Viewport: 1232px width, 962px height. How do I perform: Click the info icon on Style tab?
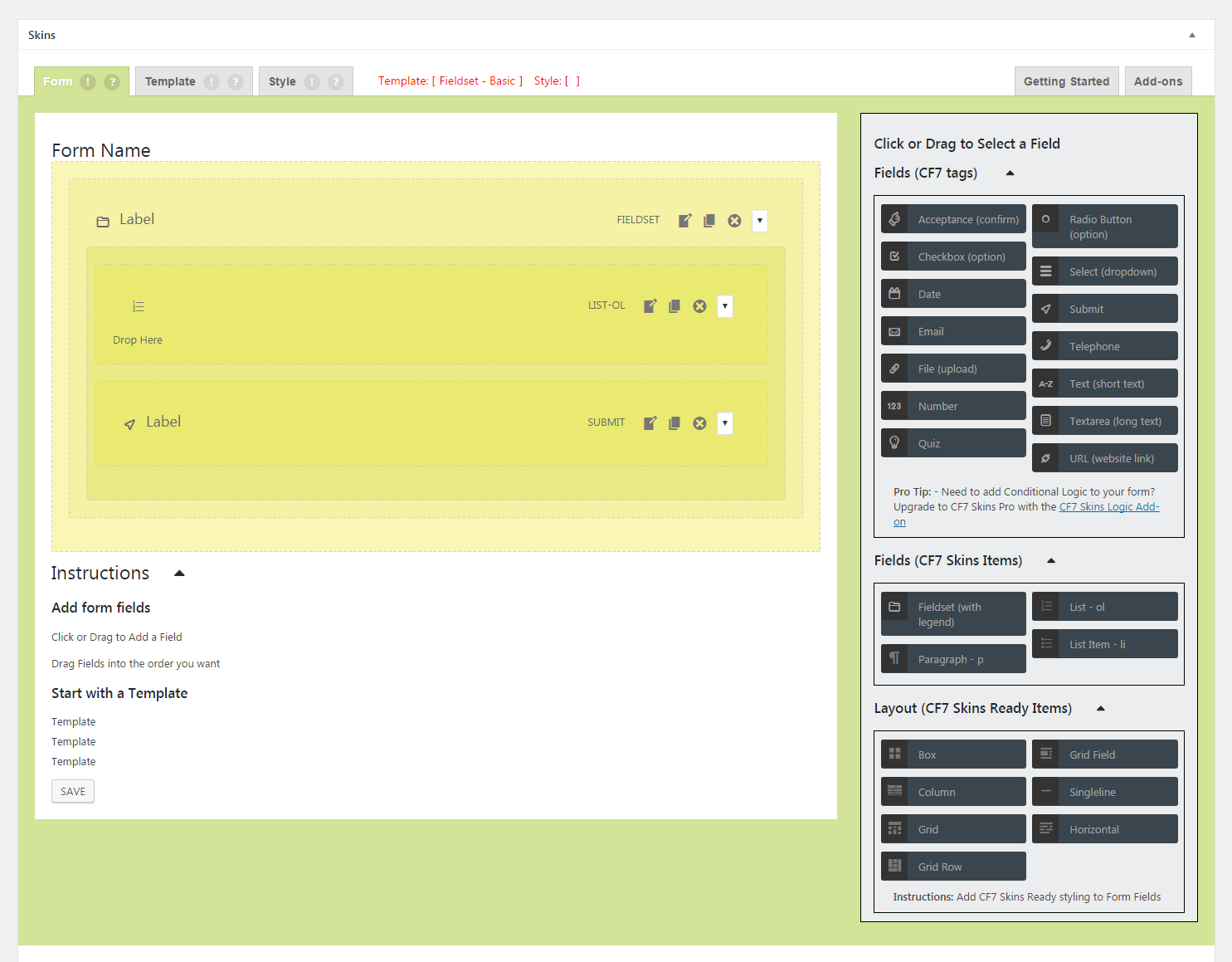[312, 81]
